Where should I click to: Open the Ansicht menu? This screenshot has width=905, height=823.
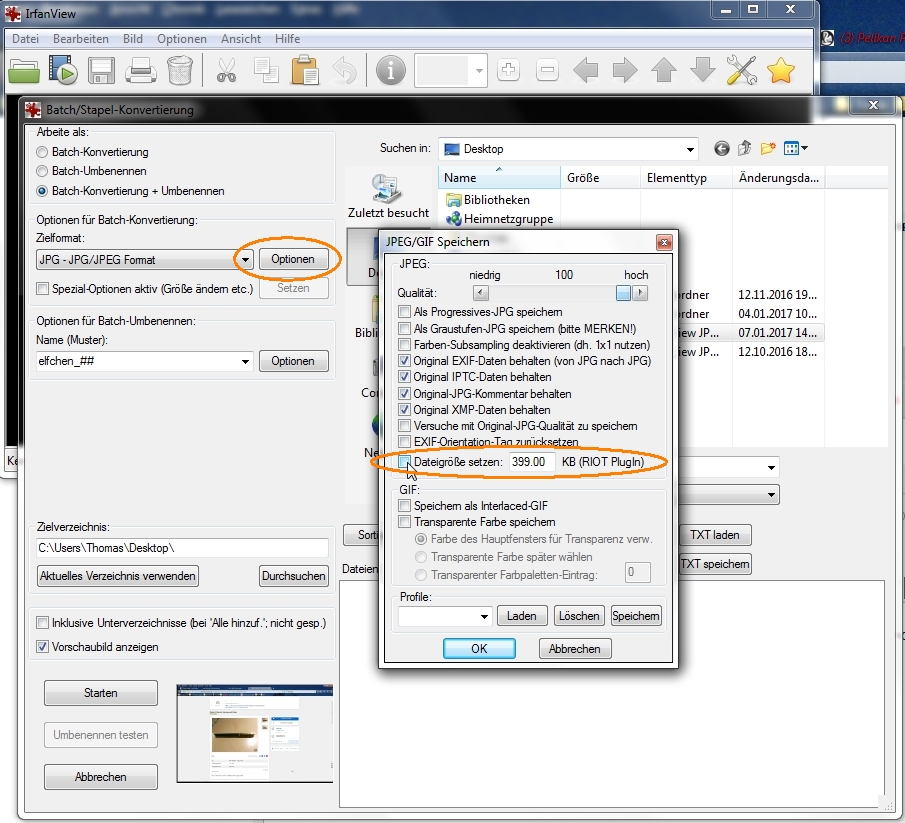(241, 39)
